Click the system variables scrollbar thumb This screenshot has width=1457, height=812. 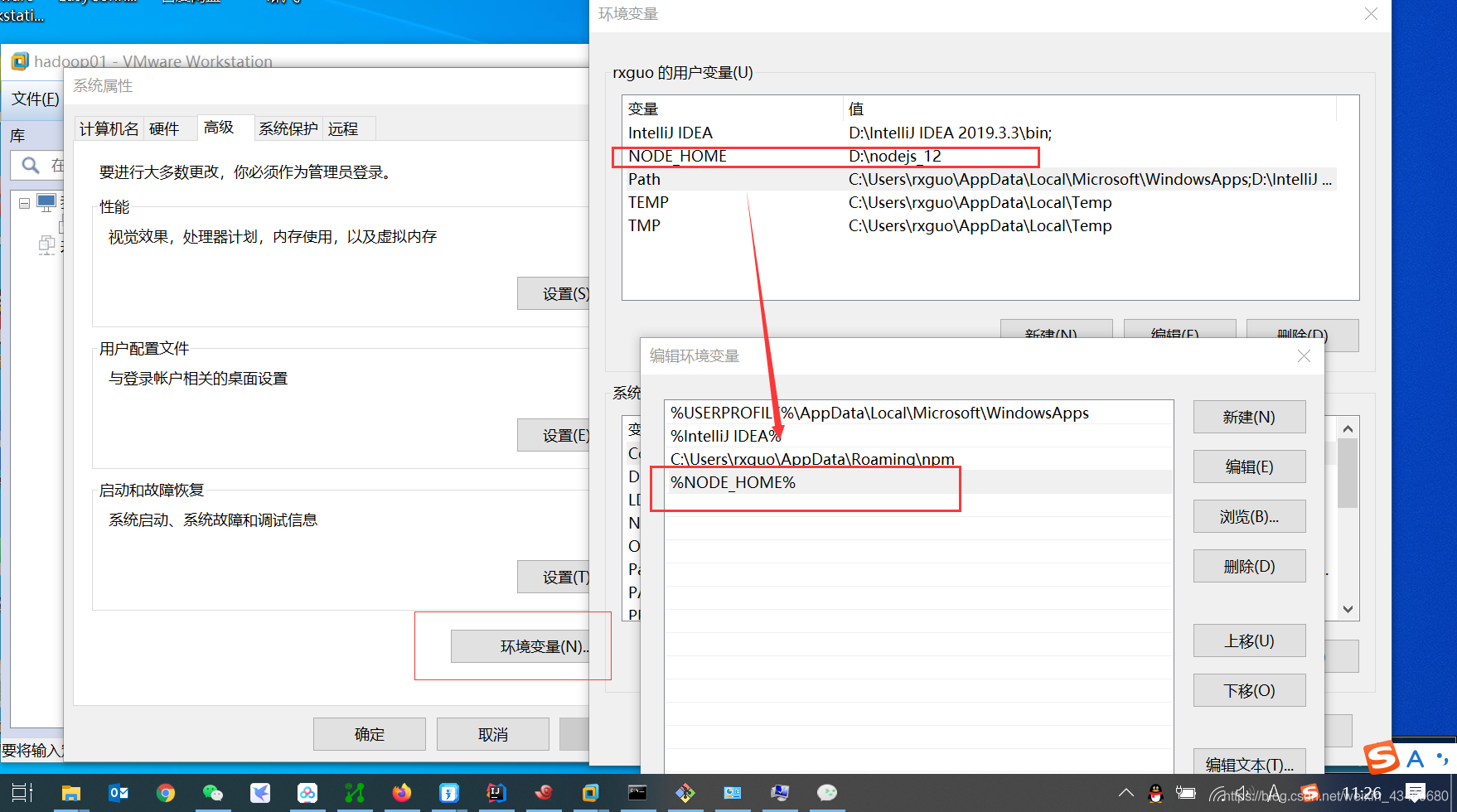click(x=1348, y=472)
